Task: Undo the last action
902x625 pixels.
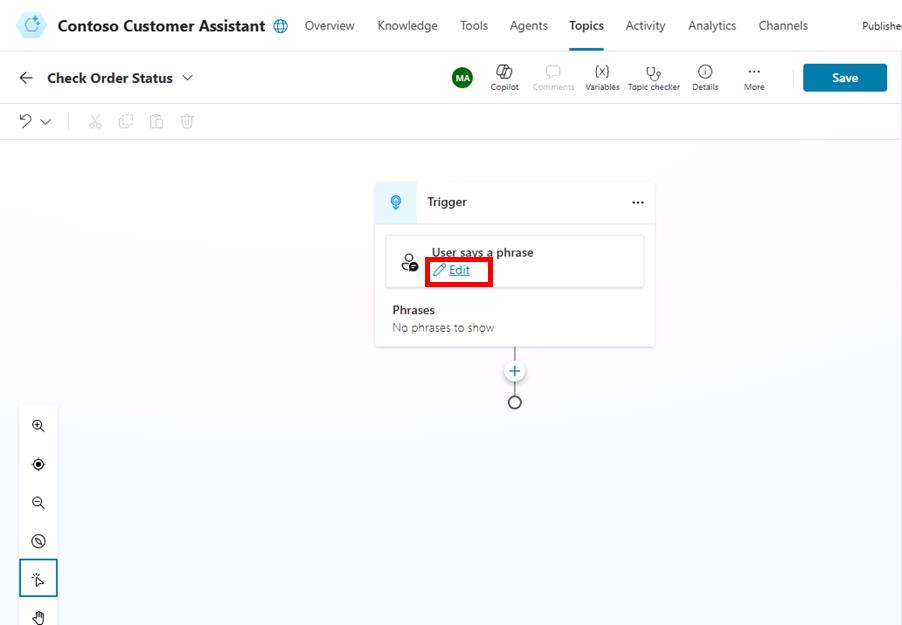Action: click(25, 121)
